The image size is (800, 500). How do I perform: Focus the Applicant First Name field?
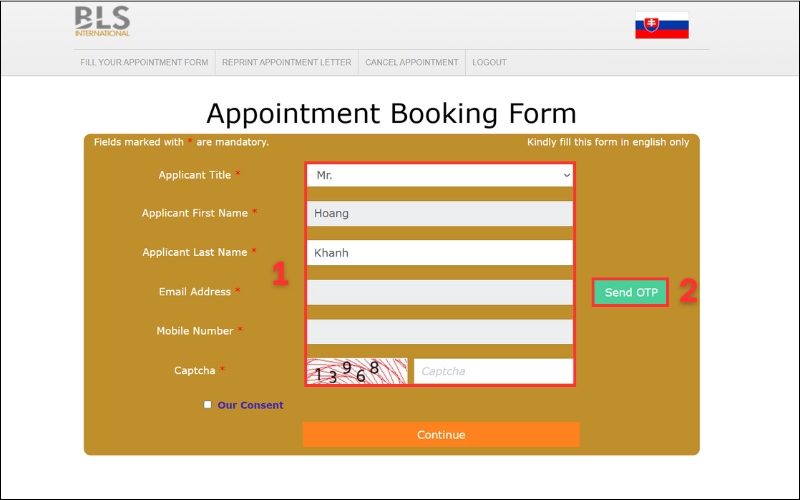pos(439,213)
